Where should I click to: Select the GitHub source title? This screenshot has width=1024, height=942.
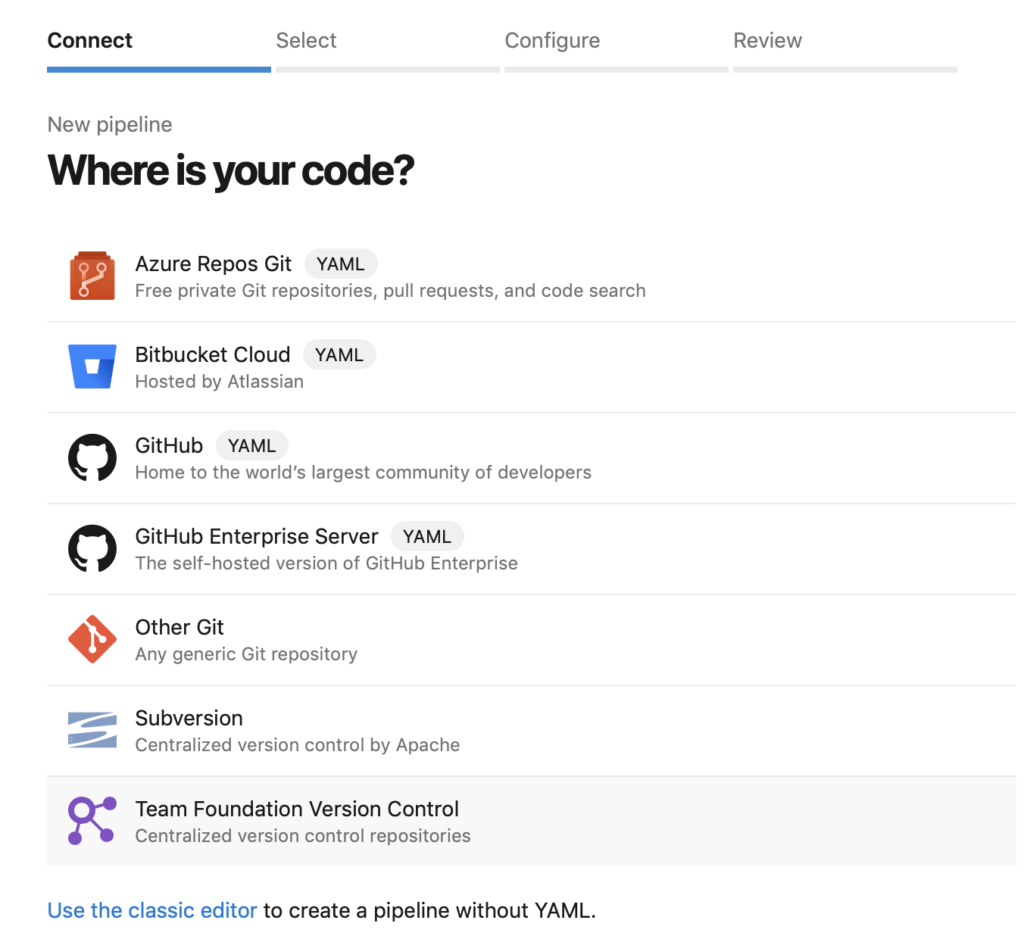[x=168, y=445]
